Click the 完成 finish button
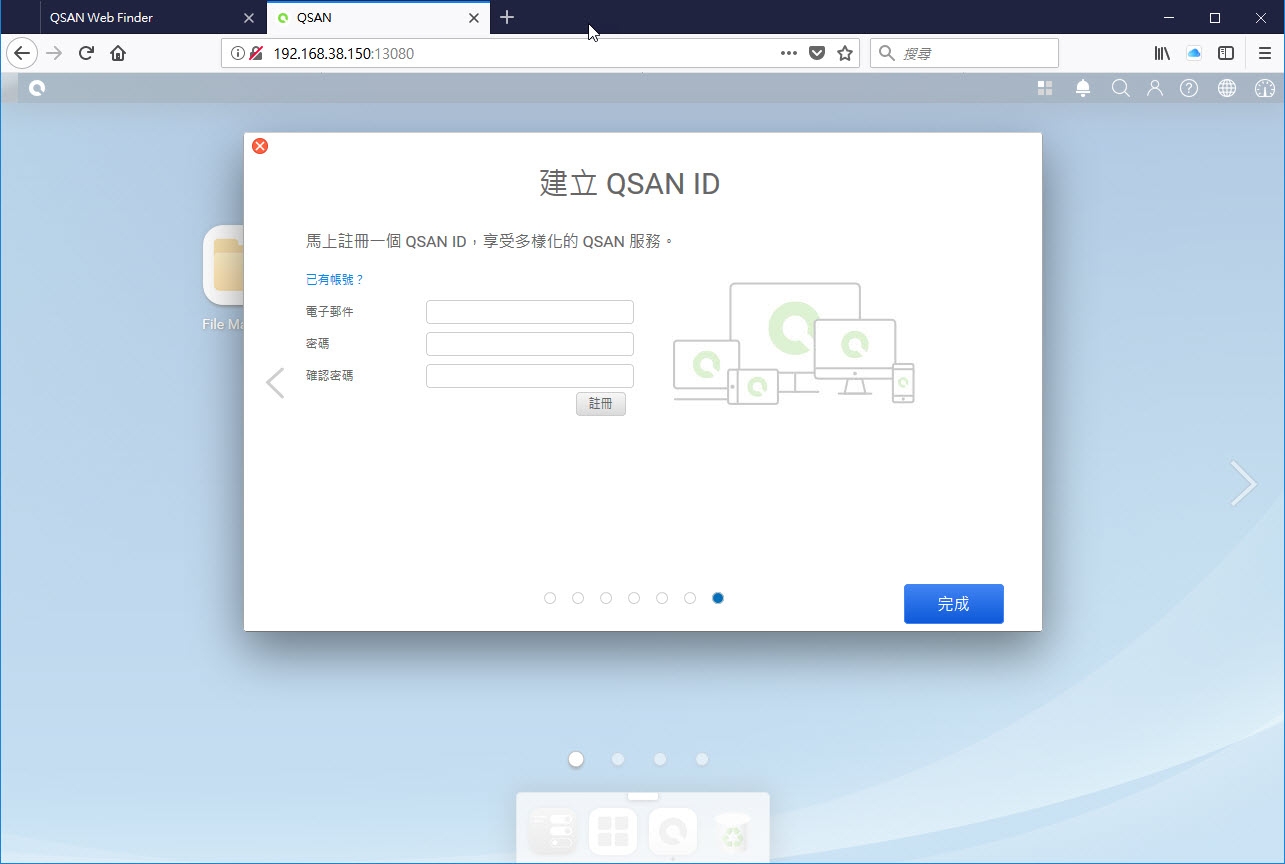The image size is (1285, 864). pos(953,604)
